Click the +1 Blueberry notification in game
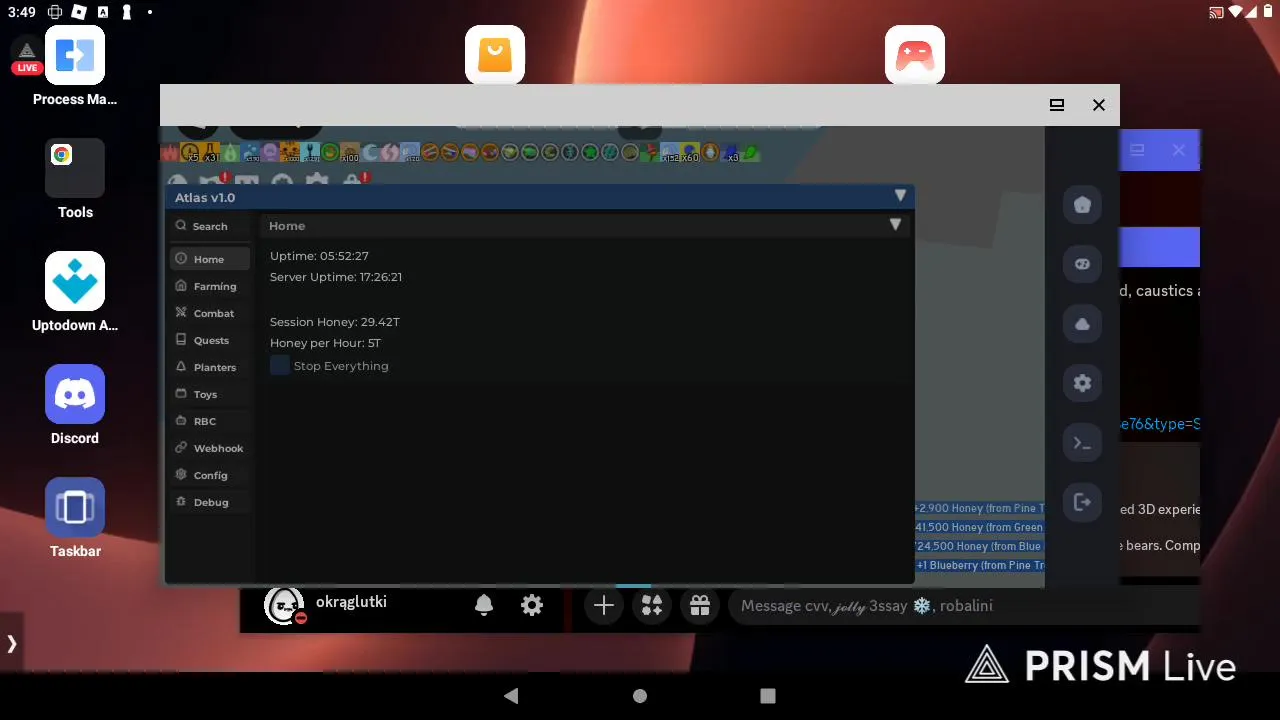The image size is (1280, 720). (979, 565)
